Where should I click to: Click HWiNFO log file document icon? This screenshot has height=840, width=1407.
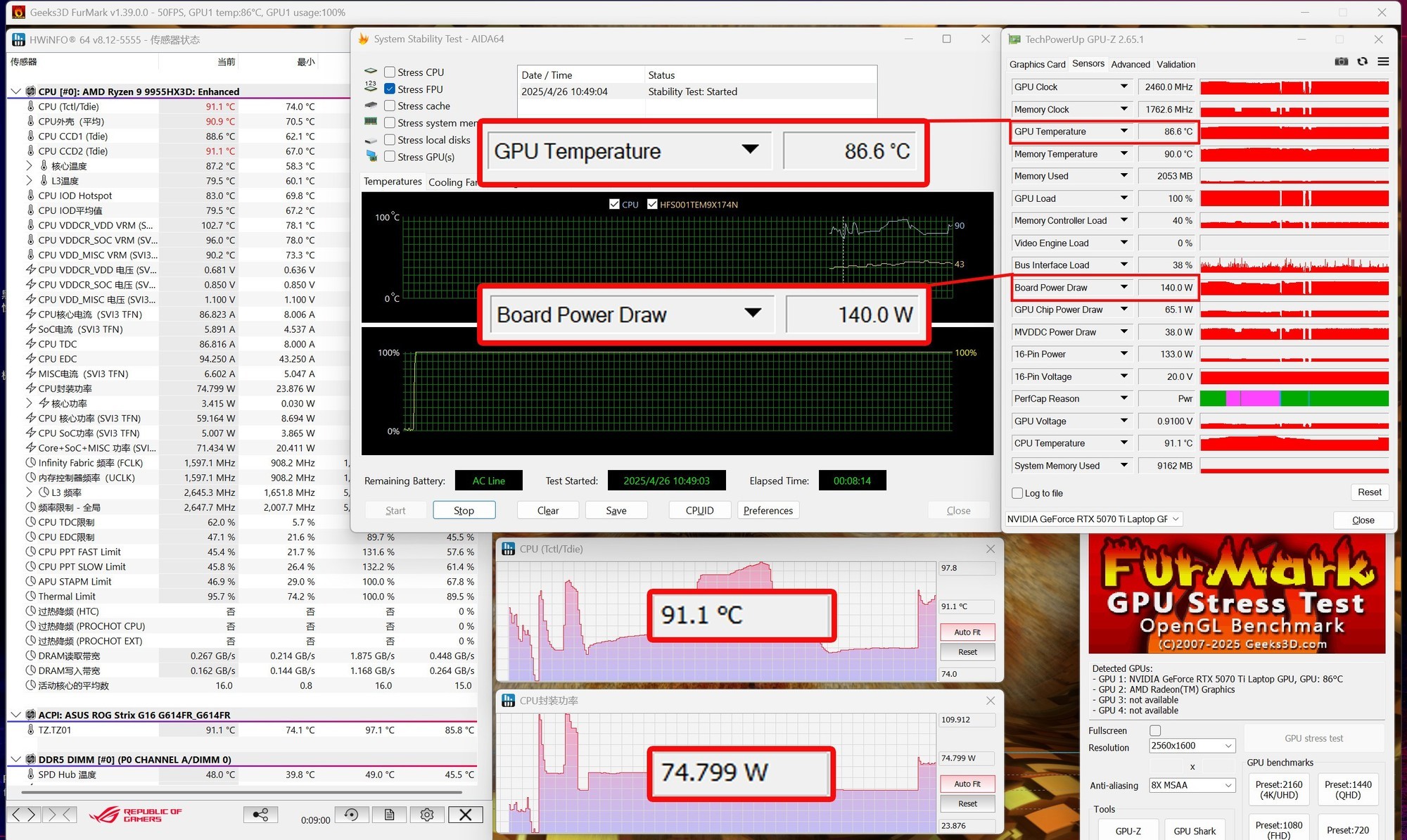pos(389,815)
